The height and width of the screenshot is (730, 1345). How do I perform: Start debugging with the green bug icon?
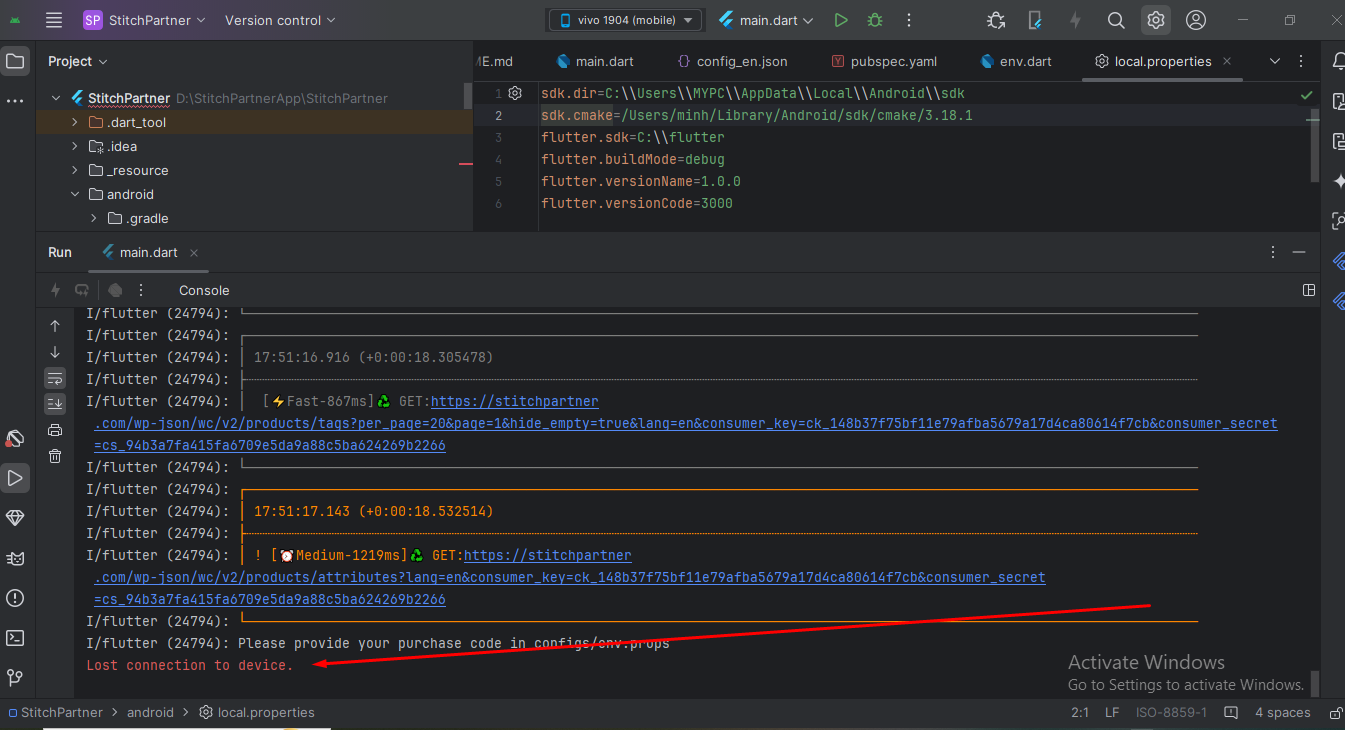pyautogui.click(x=875, y=20)
